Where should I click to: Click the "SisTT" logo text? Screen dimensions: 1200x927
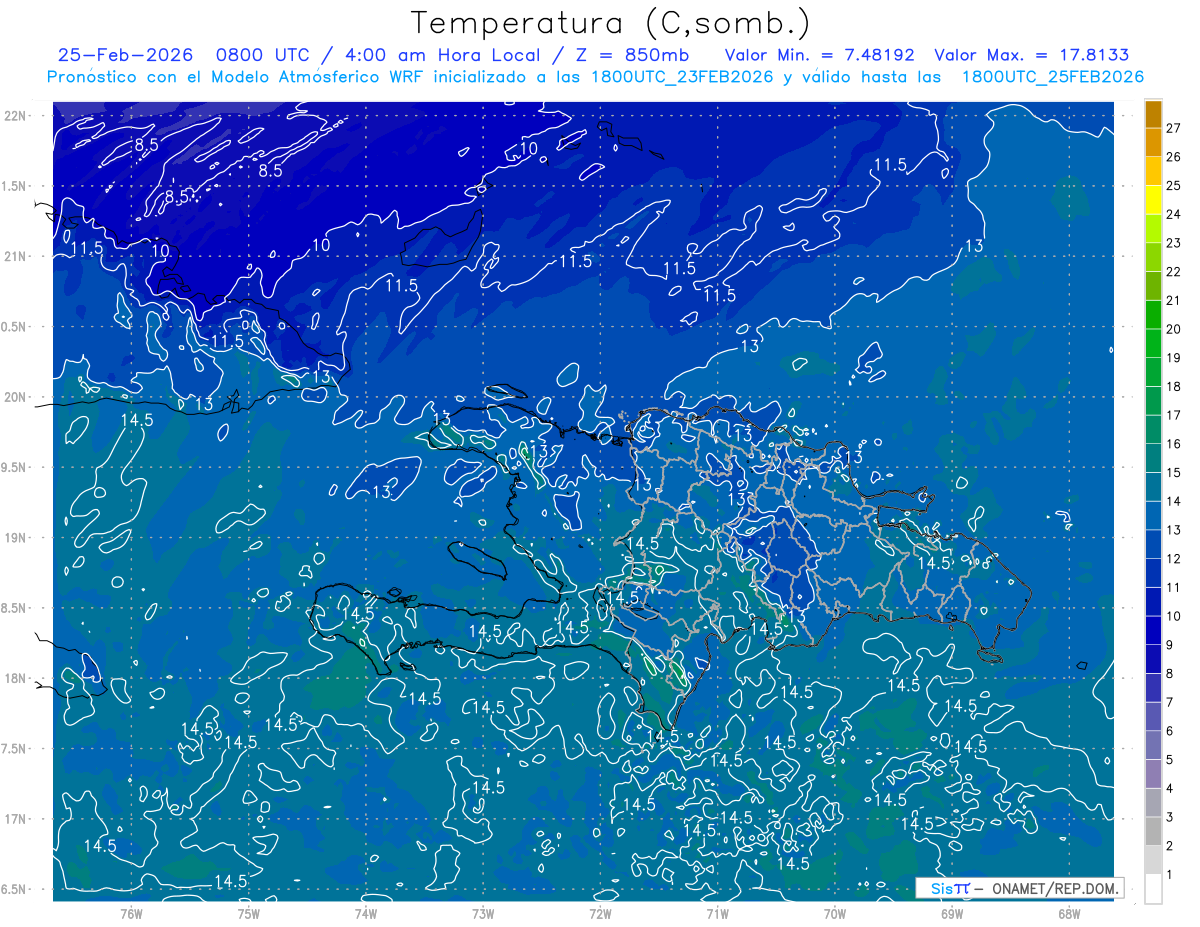[950, 888]
